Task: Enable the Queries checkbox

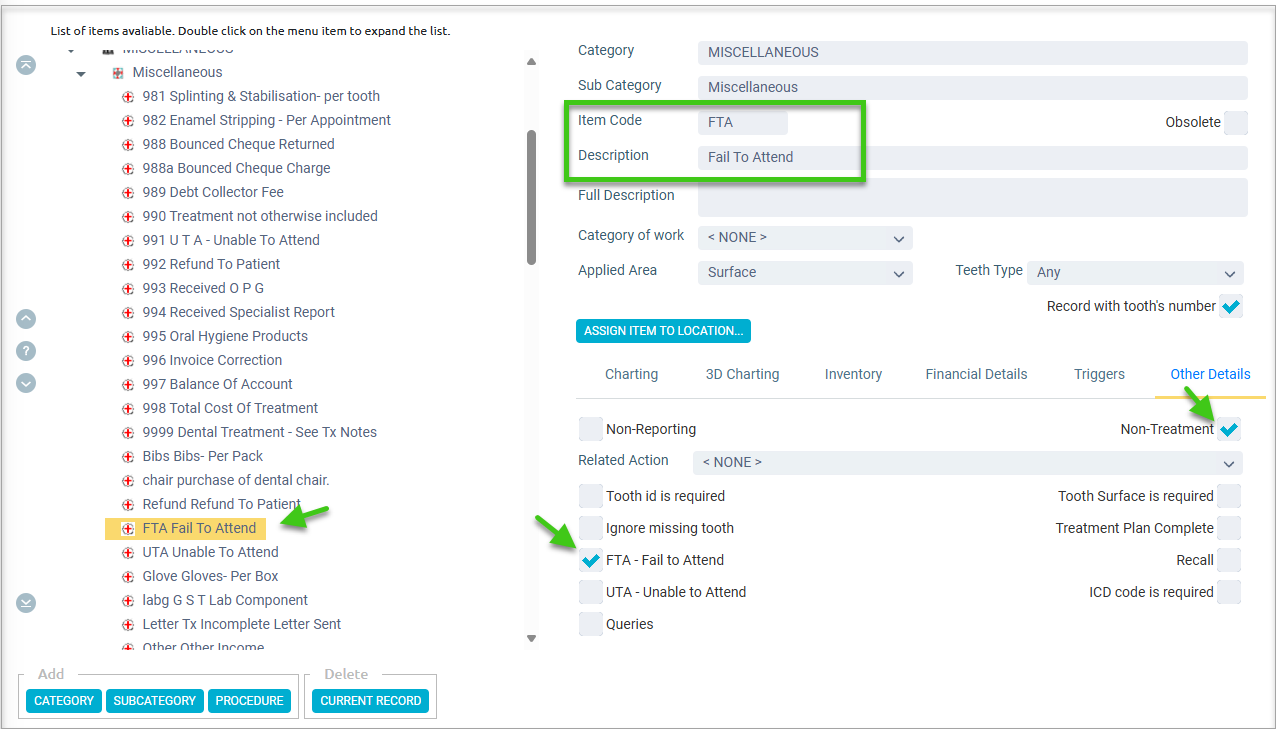Action: [x=591, y=624]
